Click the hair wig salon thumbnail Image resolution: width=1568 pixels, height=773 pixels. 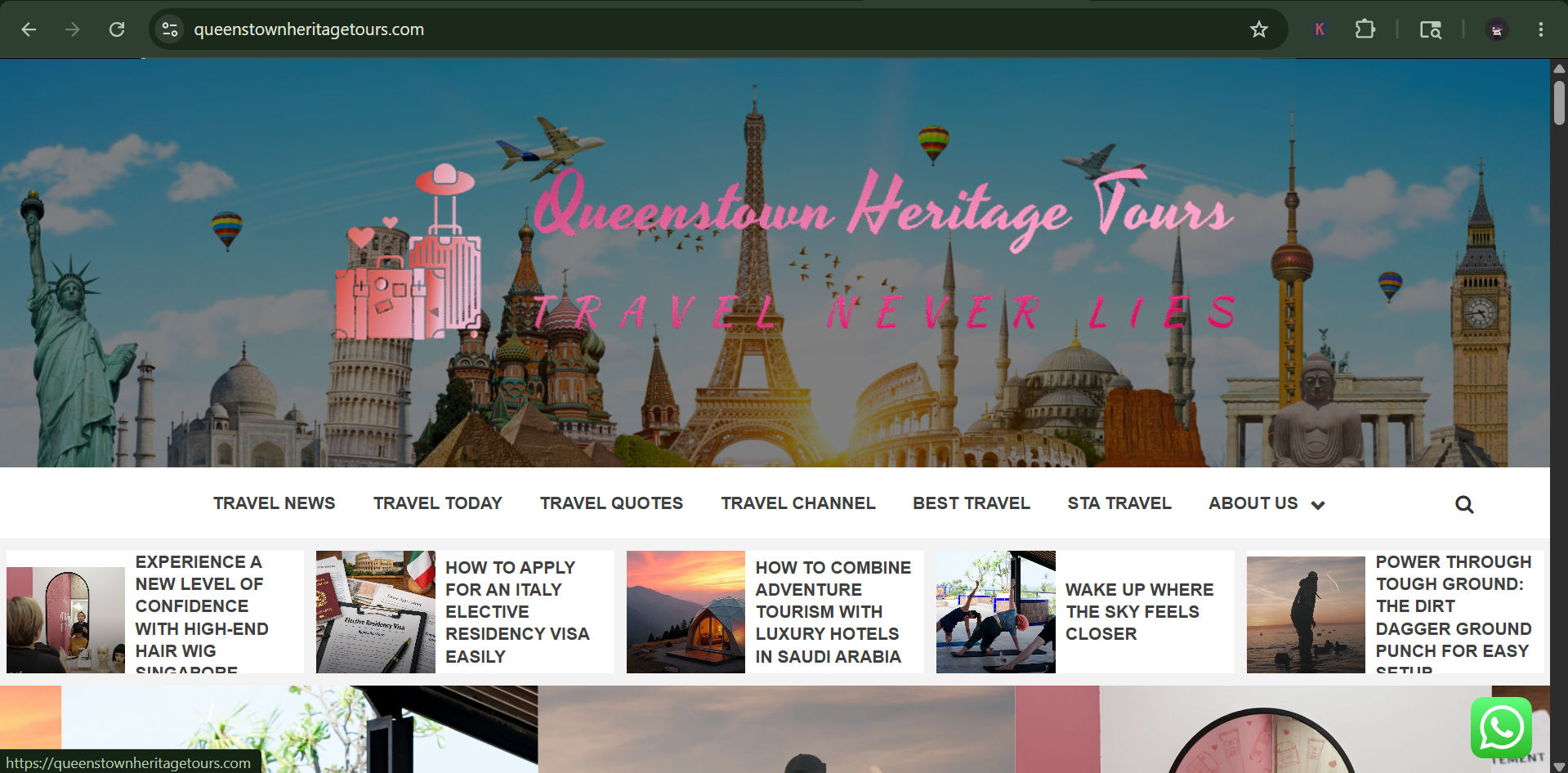pos(65,620)
